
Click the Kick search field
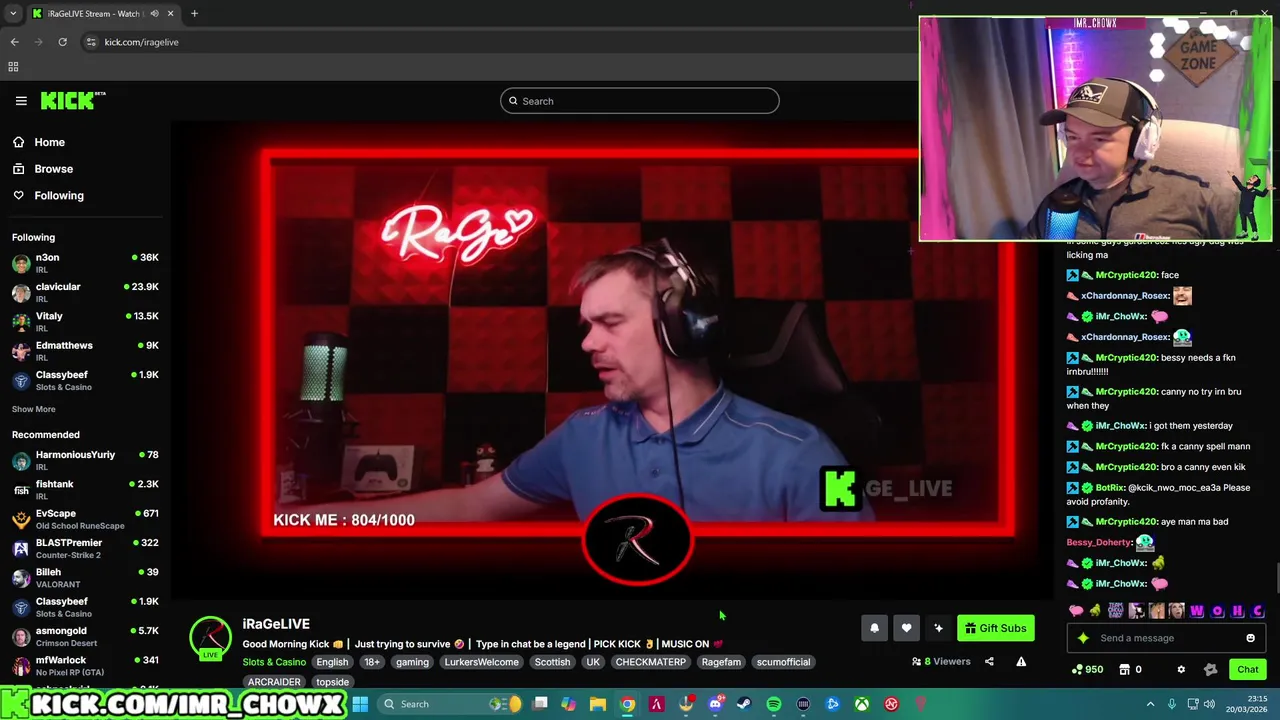[640, 101]
